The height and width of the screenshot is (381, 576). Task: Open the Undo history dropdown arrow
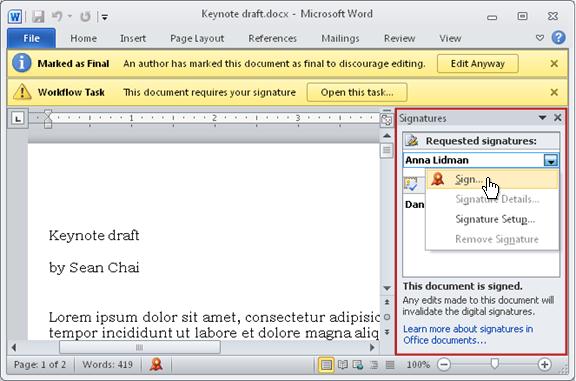click(70, 17)
